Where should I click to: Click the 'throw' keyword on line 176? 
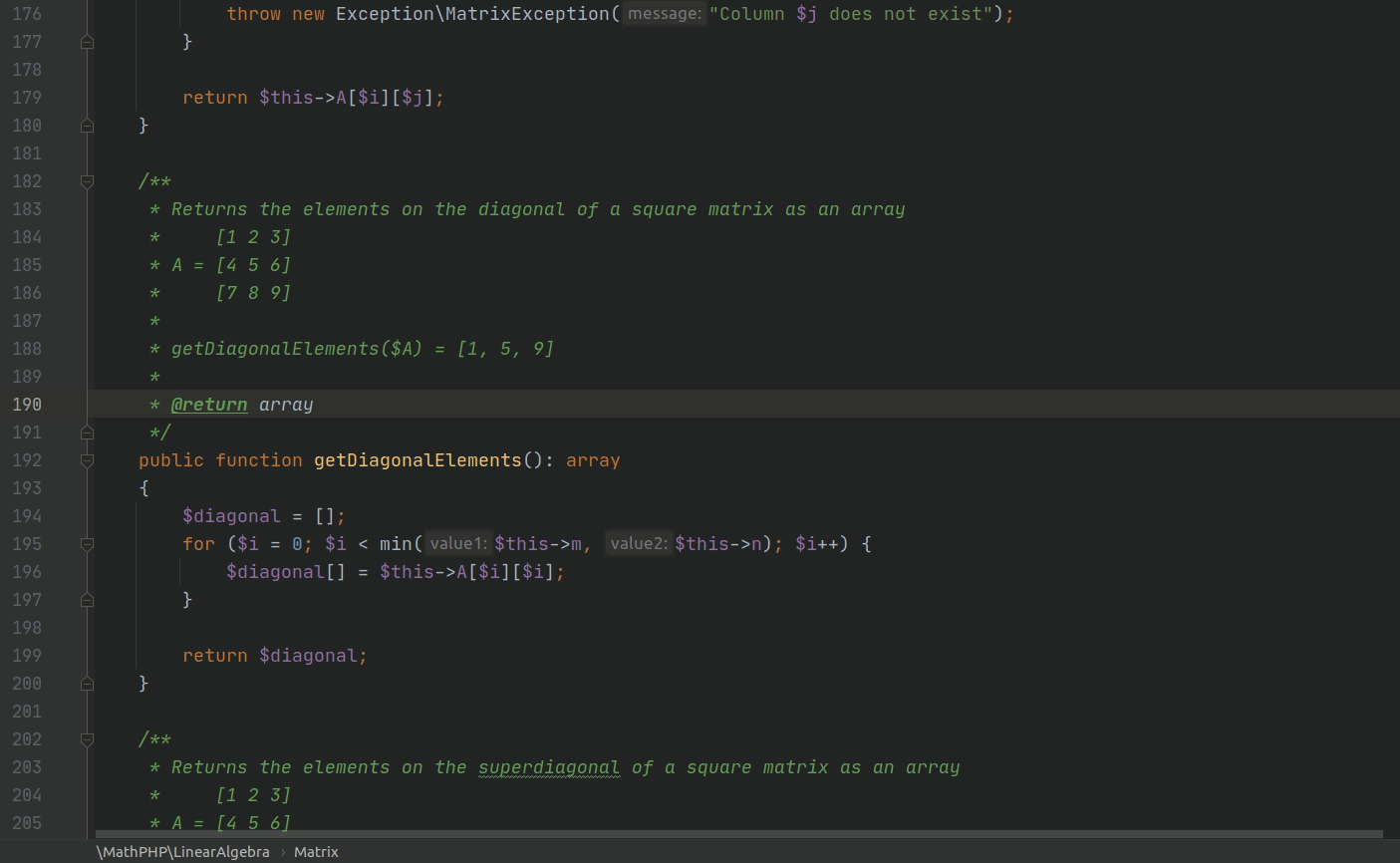253,14
